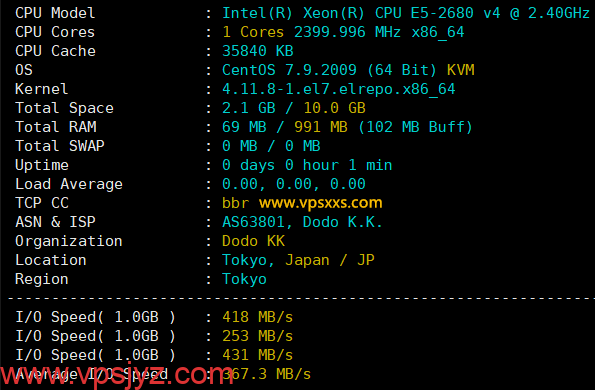This screenshot has height=390, width=595.
Task: Click the bbr congestion control value
Action: pos(236,203)
